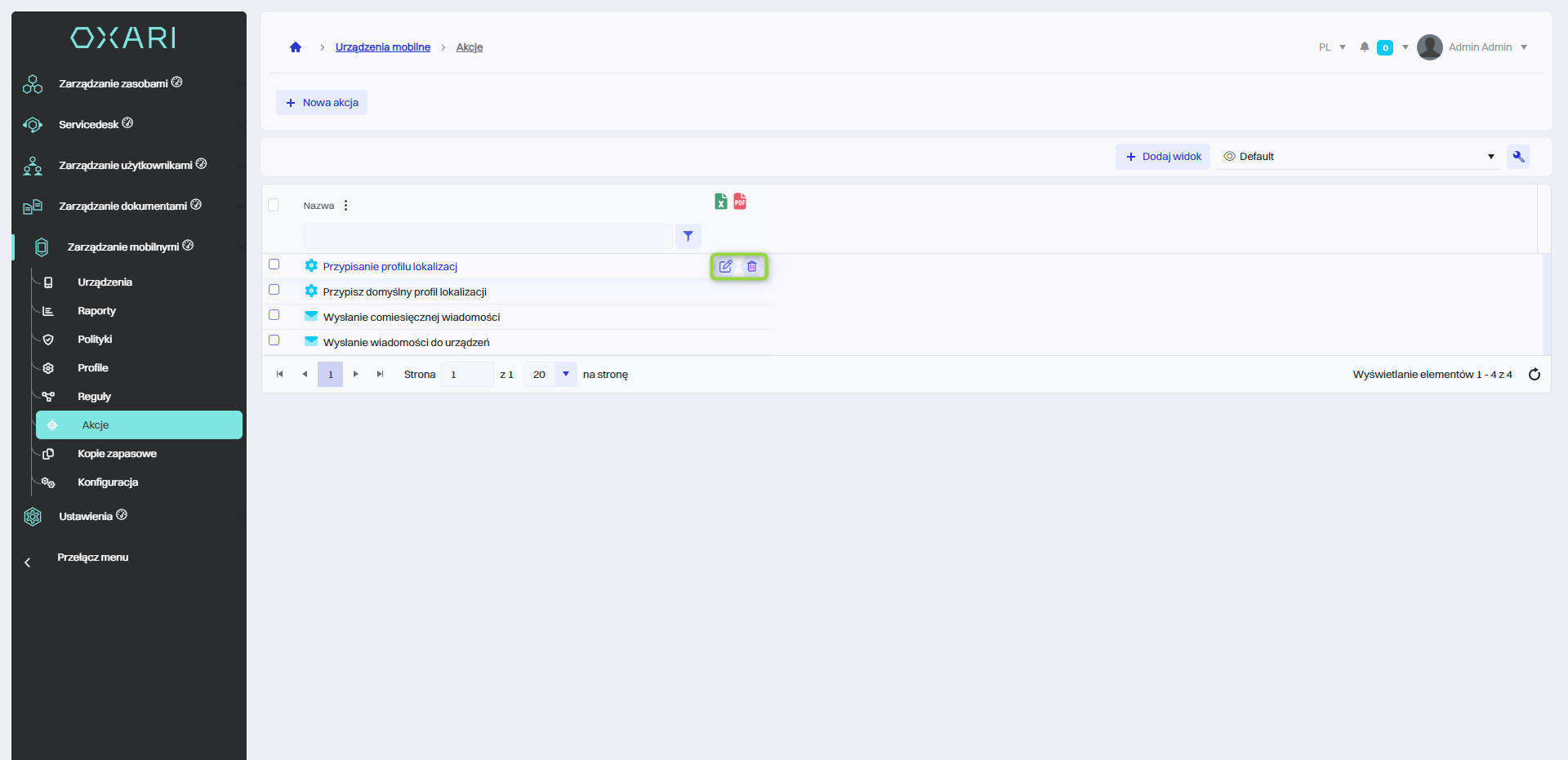This screenshot has height=760, width=1568.
Task: Refresh the actions table
Action: (1534, 375)
